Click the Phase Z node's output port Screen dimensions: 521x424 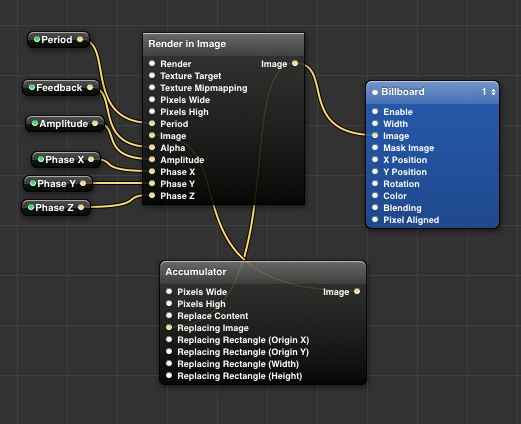(81, 207)
